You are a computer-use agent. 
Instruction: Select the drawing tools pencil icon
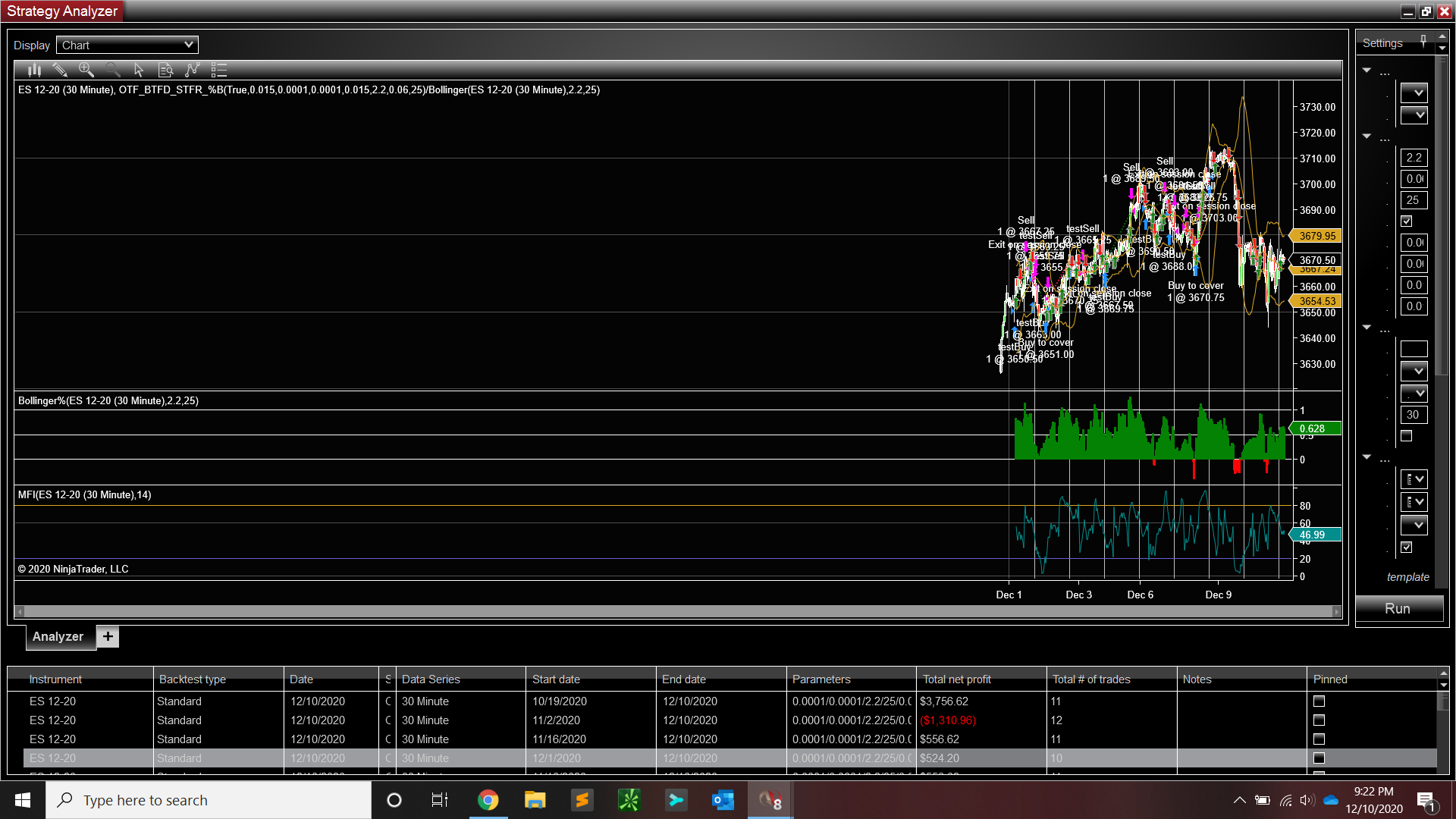60,70
